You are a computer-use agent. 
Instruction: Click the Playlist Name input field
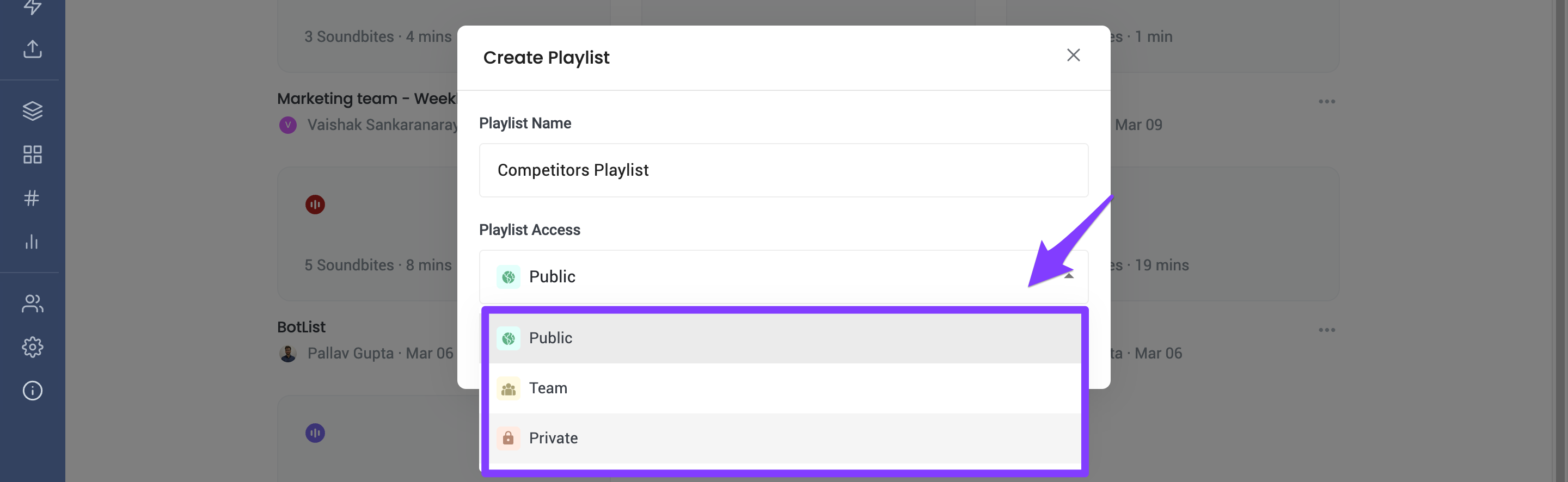tap(783, 170)
